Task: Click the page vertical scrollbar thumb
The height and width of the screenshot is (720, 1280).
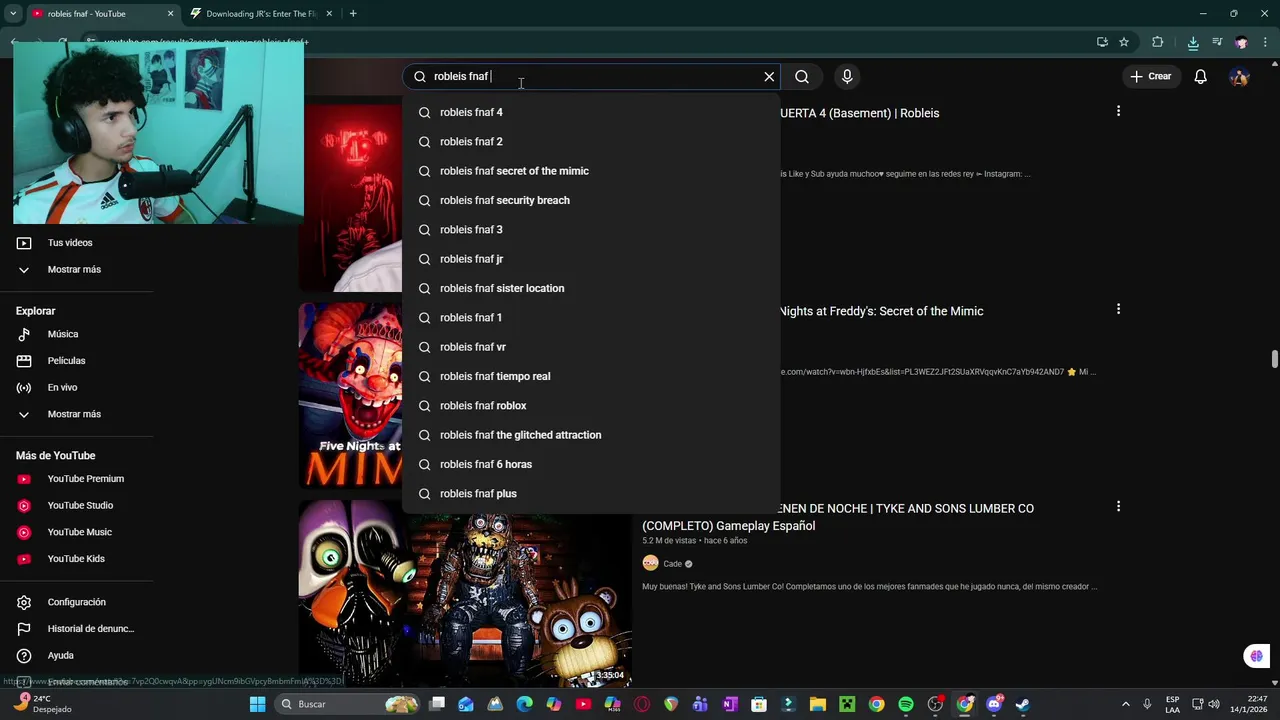Action: point(1274,359)
